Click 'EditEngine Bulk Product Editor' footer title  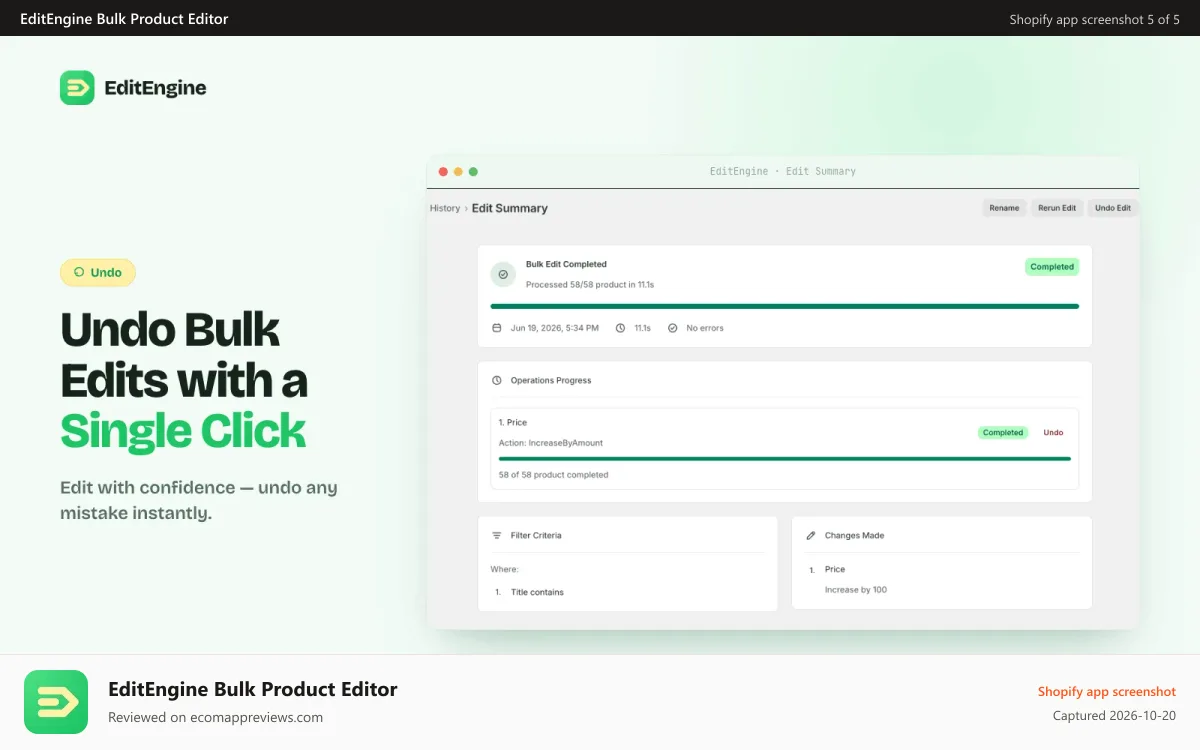point(253,689)
